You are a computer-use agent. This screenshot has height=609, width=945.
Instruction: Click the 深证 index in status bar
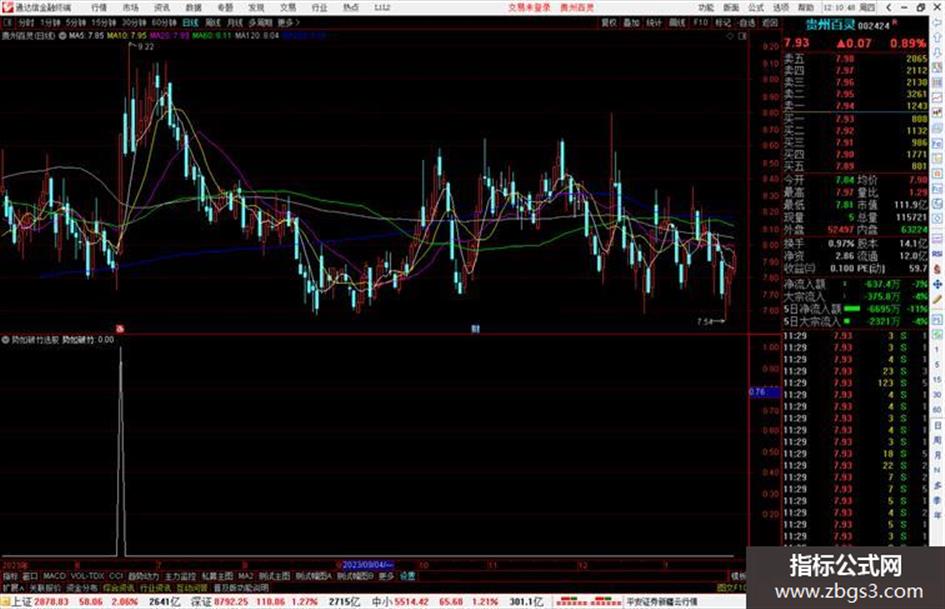click(201, 602)
